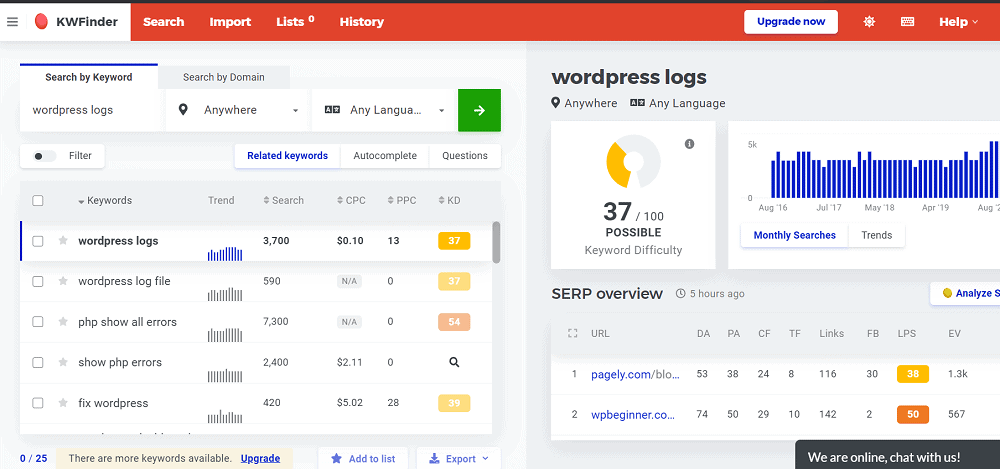Show the Trends chart tab
The height and width of the screenshot is (469, 1000).
(x=877, y=235)
